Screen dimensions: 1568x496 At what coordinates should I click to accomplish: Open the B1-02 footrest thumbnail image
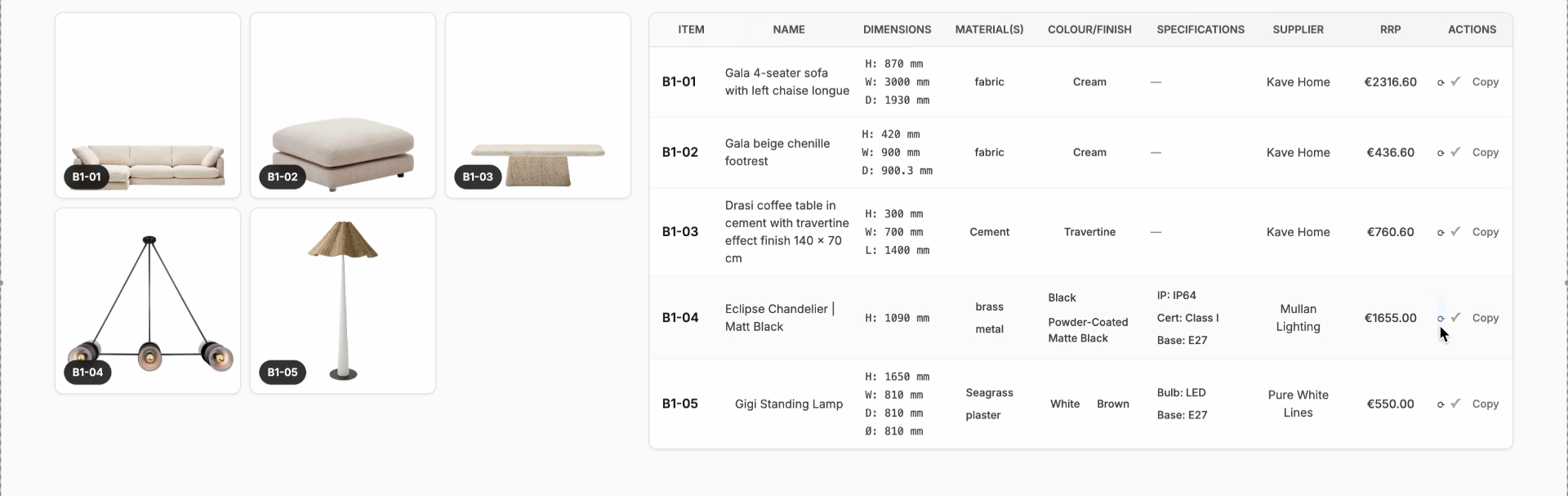point(342,105)
